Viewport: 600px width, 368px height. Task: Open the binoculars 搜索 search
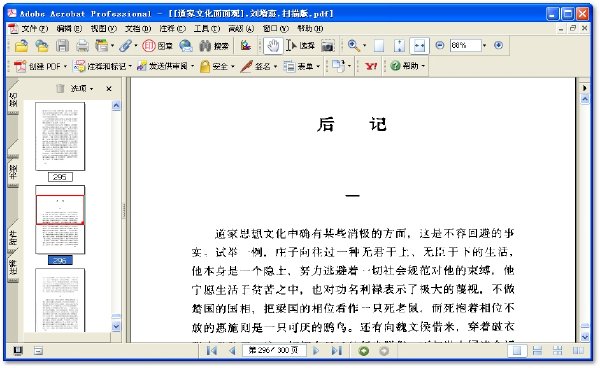coord(214,46)
